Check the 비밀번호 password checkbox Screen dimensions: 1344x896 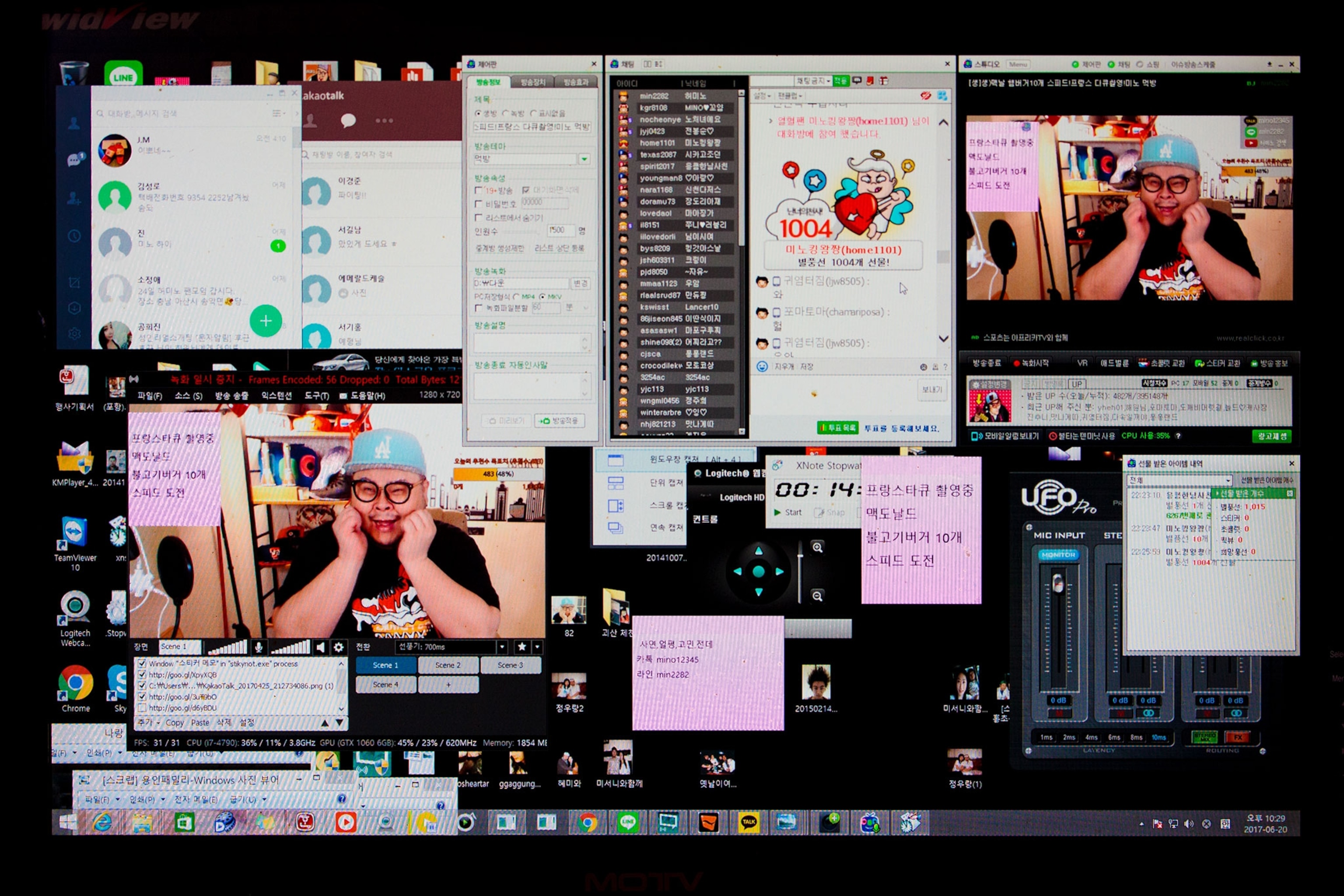tap(479, 203)
